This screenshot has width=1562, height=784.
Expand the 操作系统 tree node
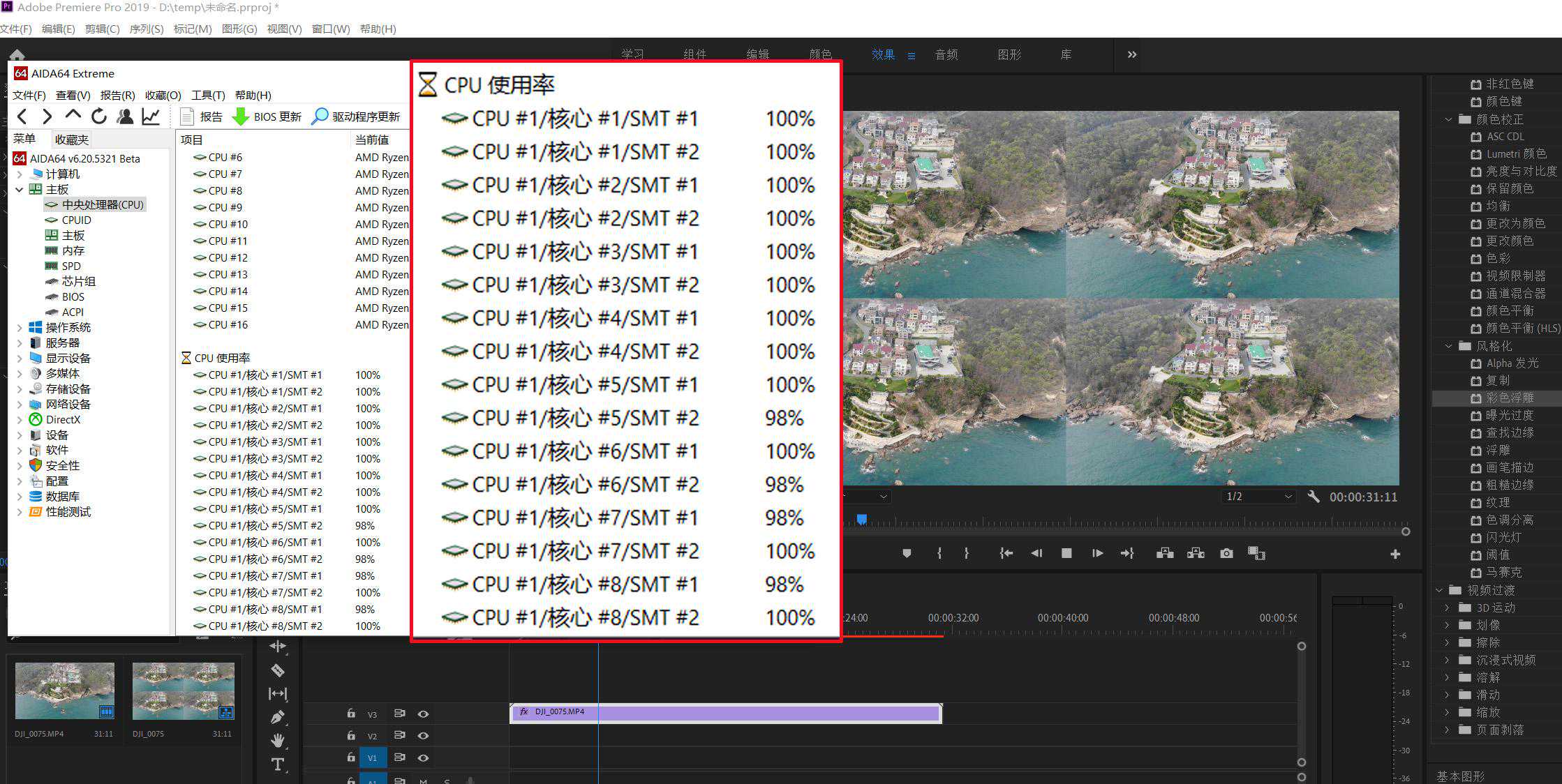click(20, 327)
